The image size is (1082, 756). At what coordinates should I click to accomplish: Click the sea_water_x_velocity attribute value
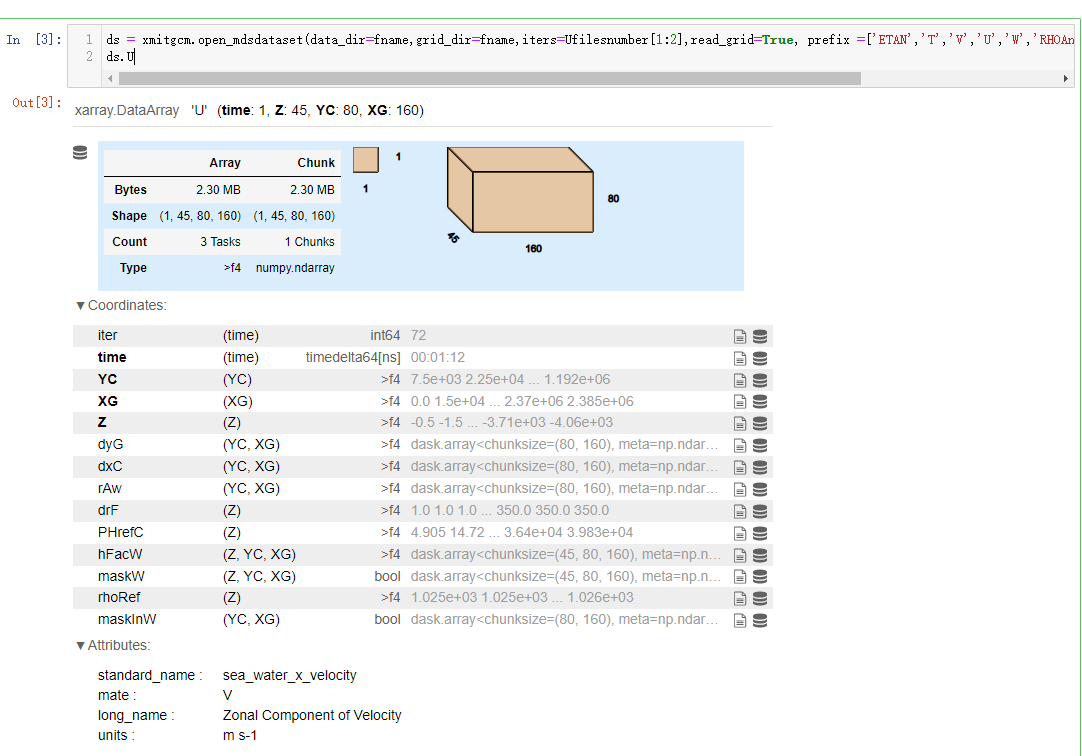tap(290, 675)
